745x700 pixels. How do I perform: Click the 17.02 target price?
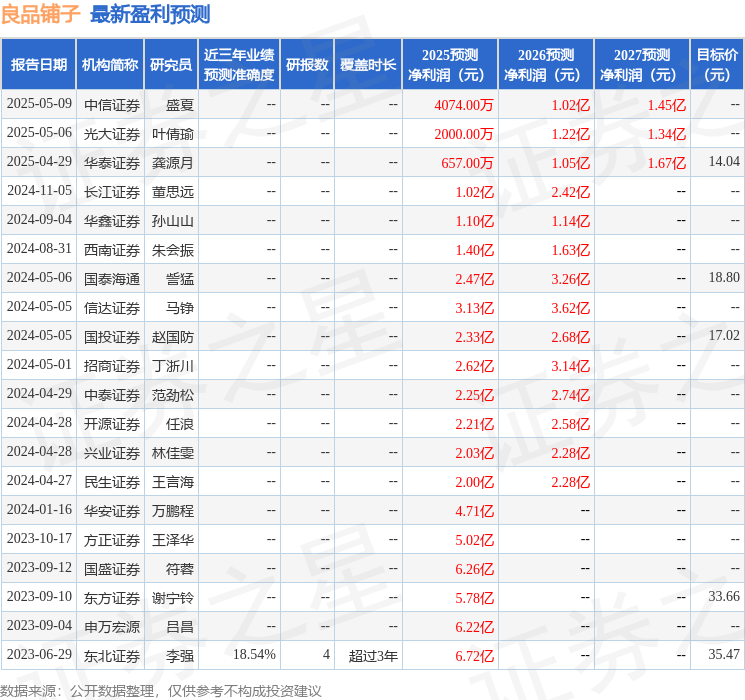point(724,336)
